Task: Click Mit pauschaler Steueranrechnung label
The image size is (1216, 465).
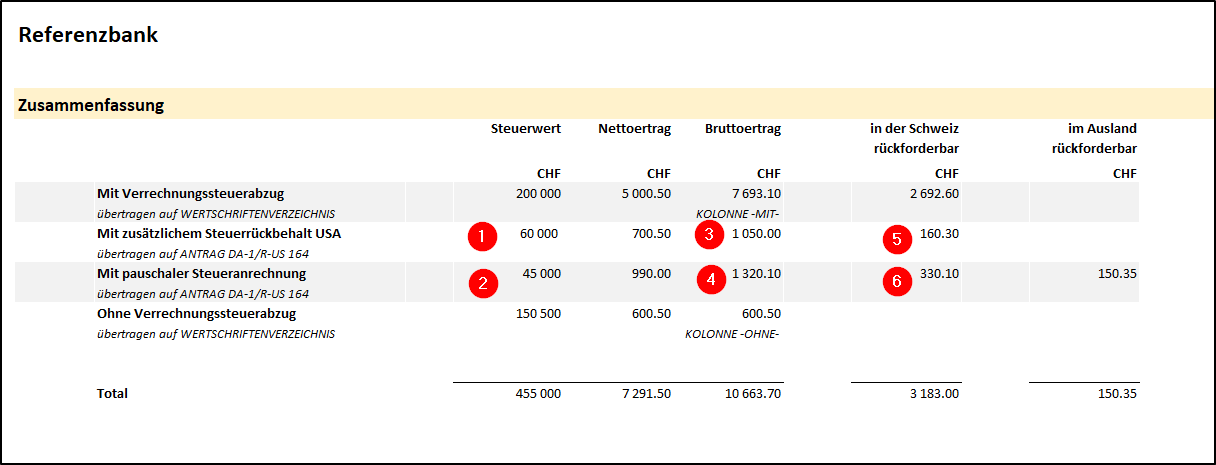Action: pyautogui.click(x=201, y=273)
